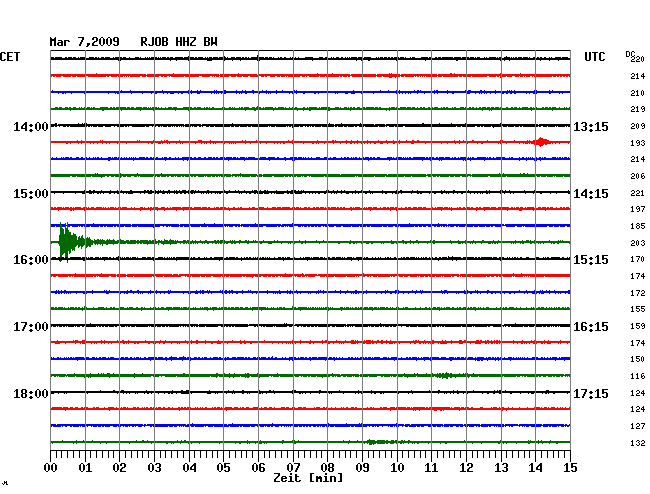The width and height of the screenshot is (650, 494).
Task: Click the 17:15 UTC time label
Action: coord(591,393)
